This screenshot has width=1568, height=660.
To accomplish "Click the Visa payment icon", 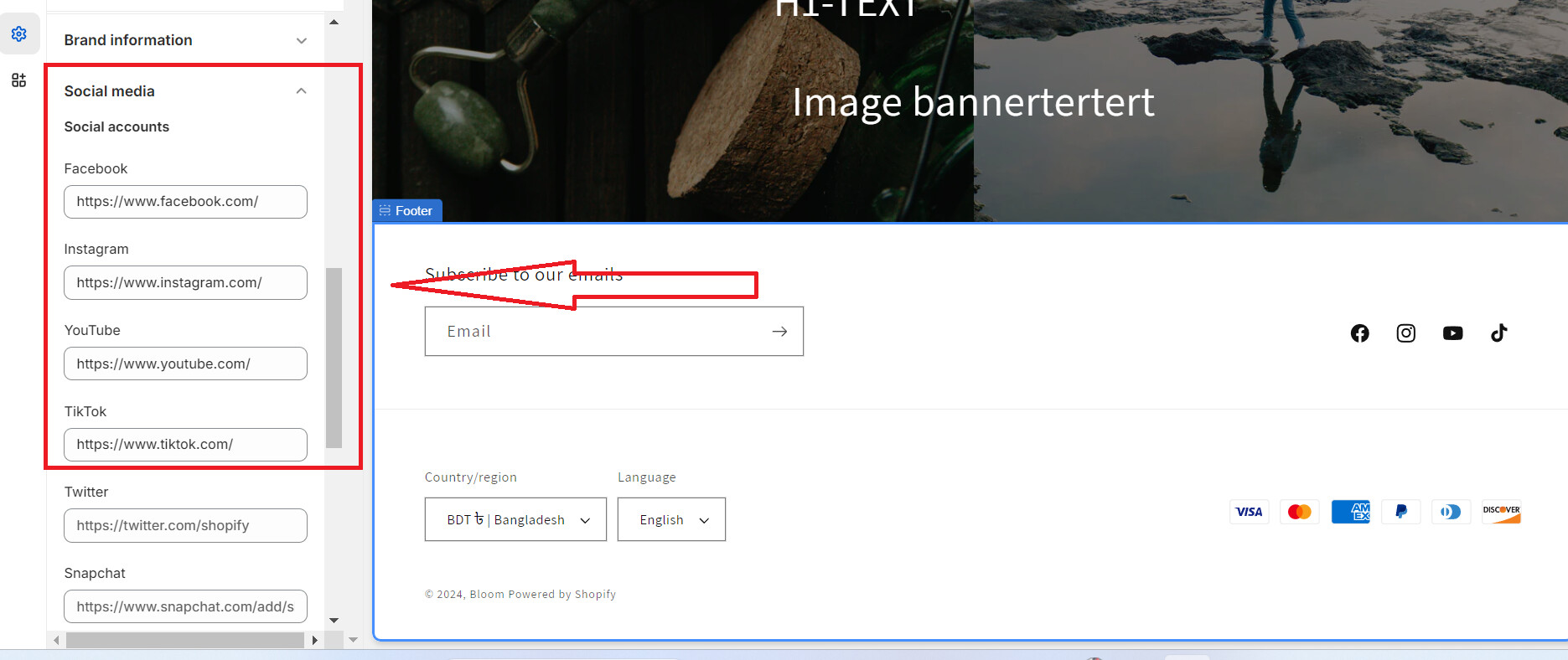I will (1249, 512).
